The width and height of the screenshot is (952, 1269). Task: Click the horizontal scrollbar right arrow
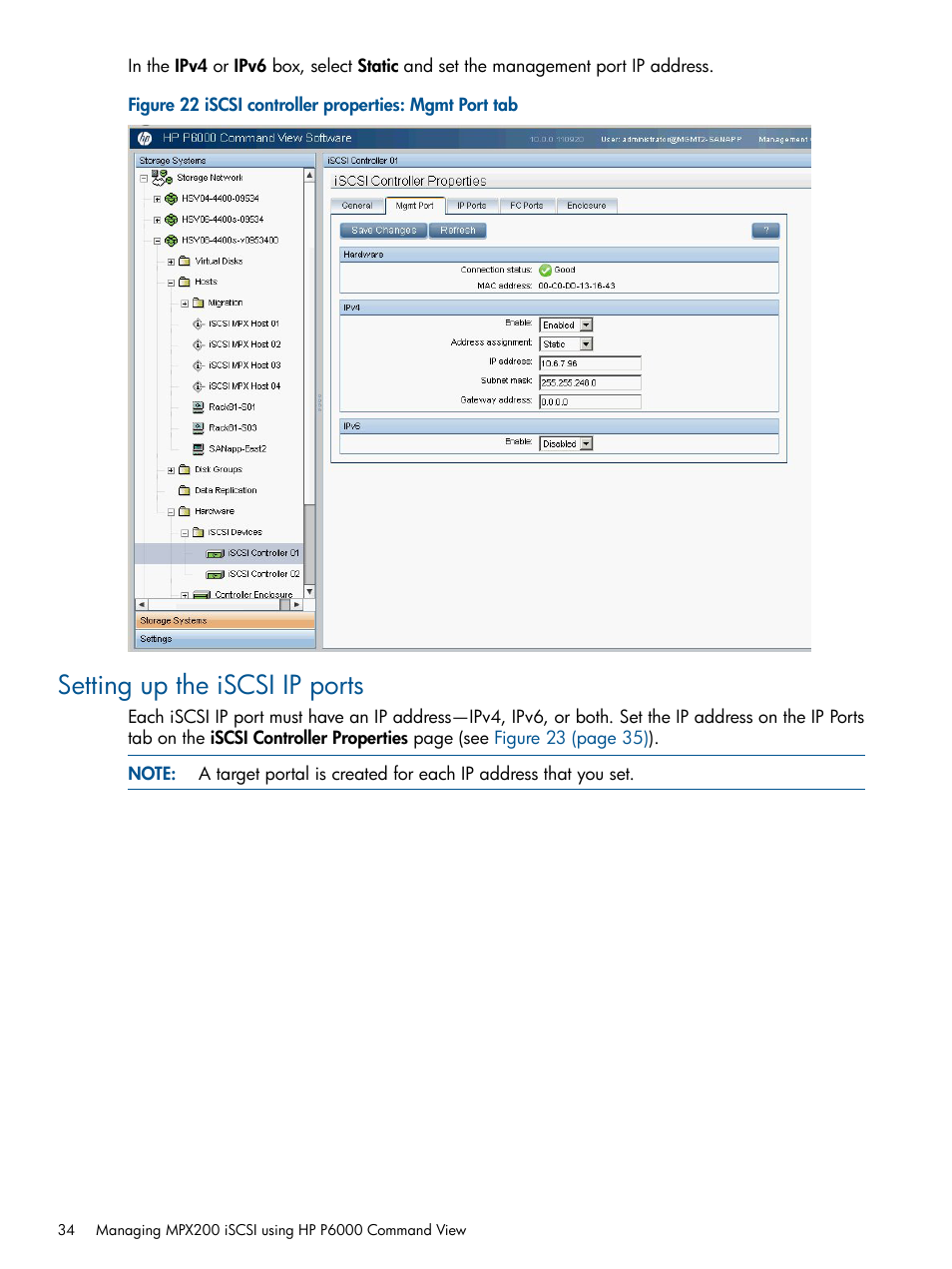(296, 605)
